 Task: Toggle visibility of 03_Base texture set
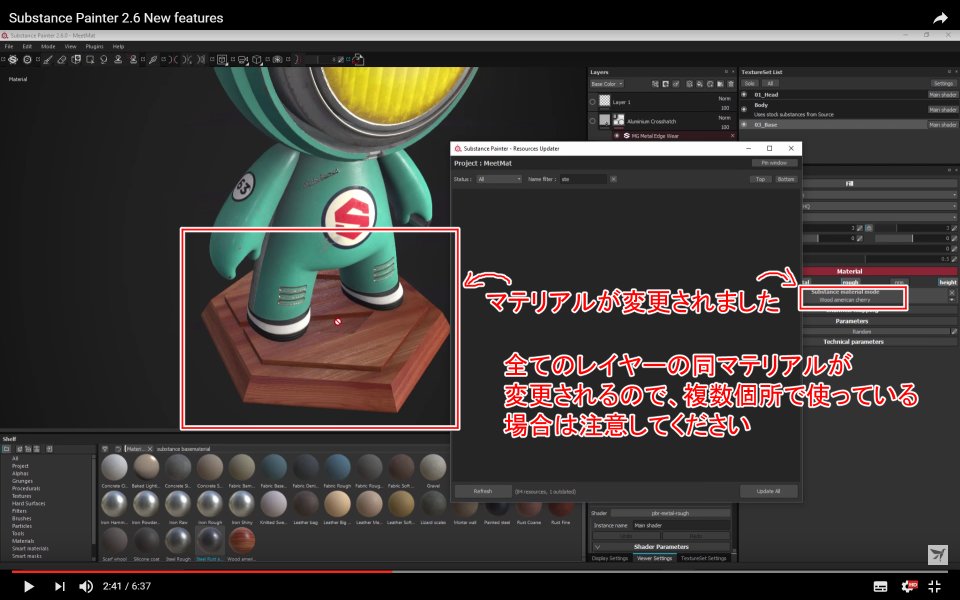pos(744,124)
